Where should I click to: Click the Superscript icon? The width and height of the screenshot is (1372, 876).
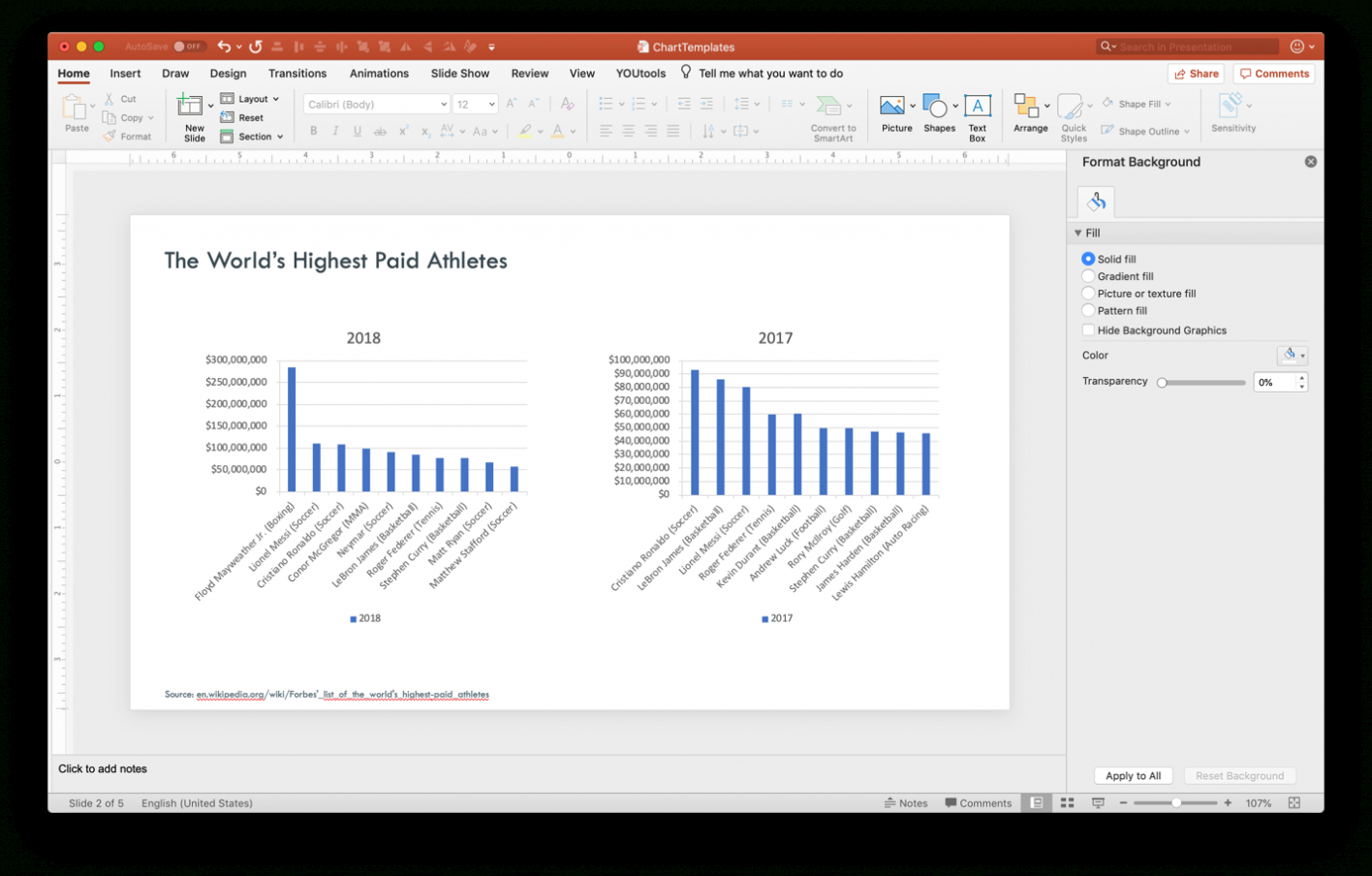point(403,131)
